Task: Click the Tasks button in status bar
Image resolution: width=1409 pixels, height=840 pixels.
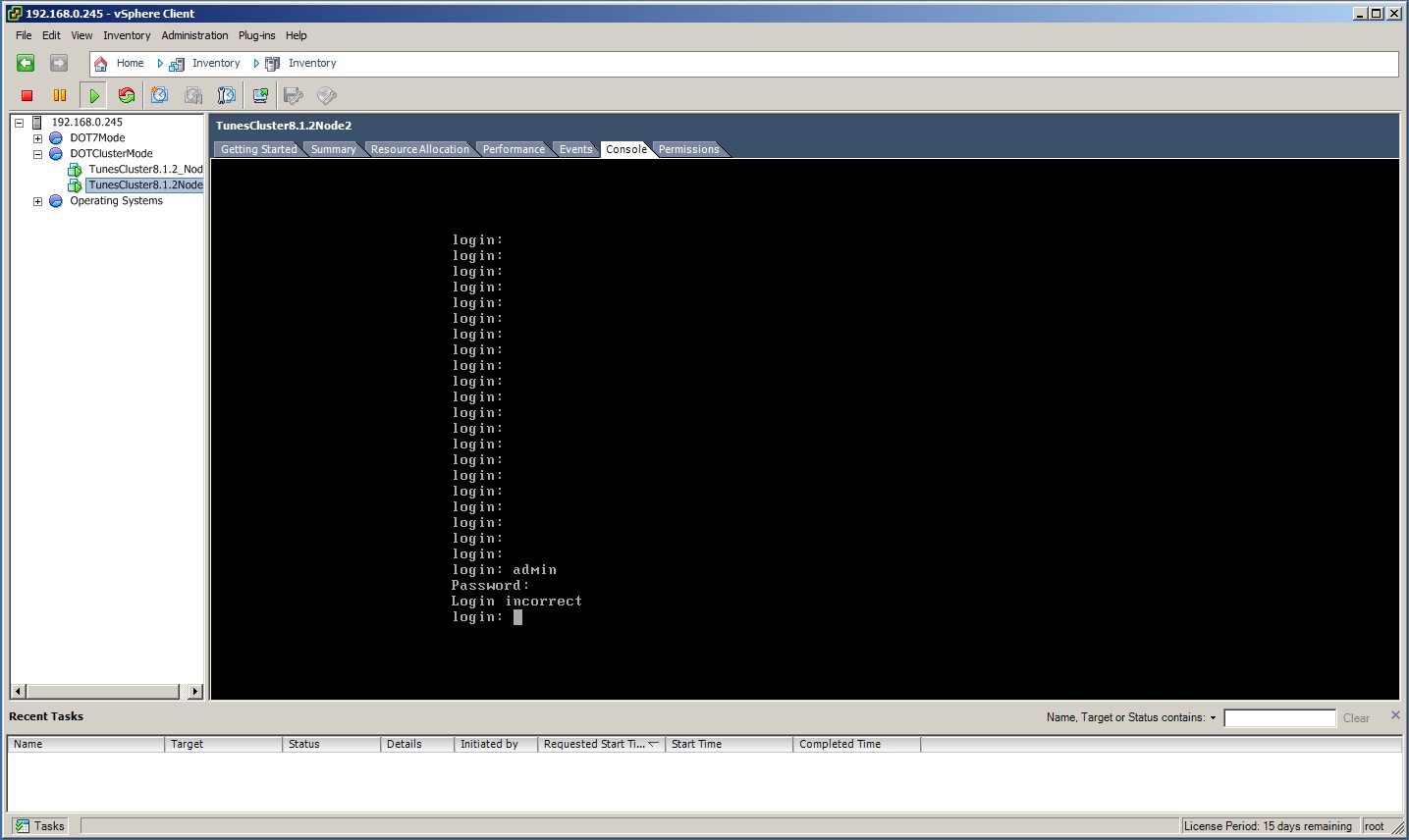Action: pyautogui.click(x=40, y=826)
